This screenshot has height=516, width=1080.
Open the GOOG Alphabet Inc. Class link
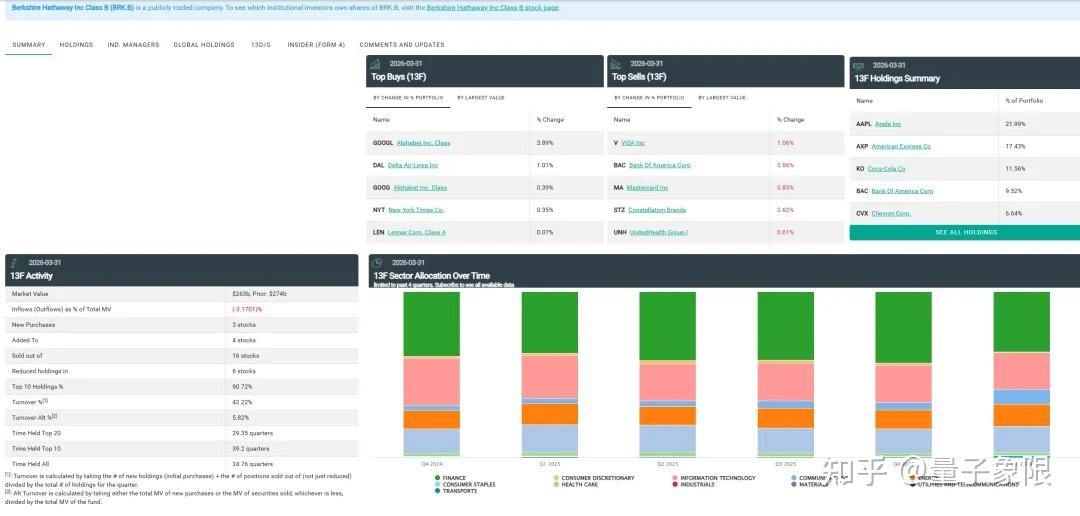point(420,188)
